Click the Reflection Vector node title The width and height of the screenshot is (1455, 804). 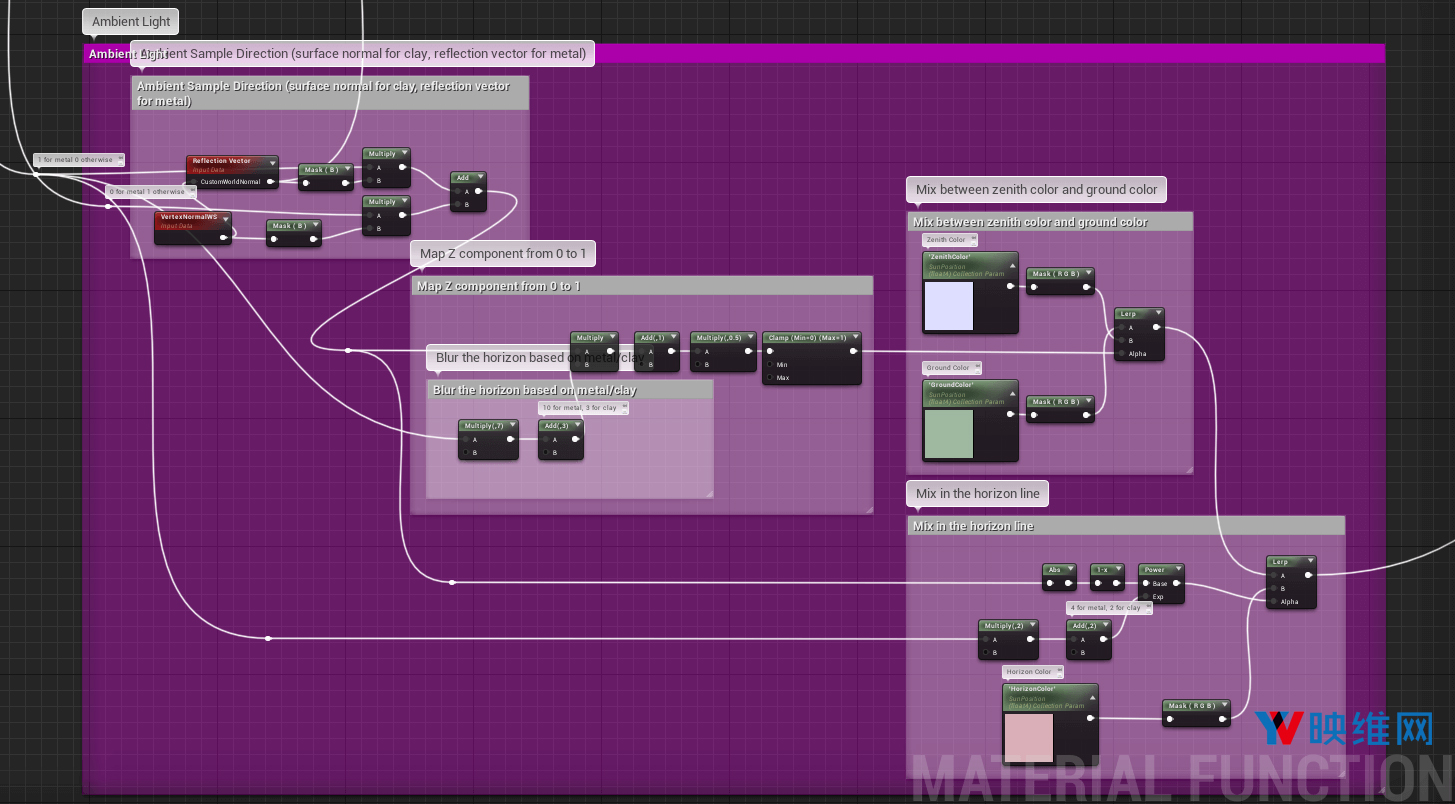point(223,161)
